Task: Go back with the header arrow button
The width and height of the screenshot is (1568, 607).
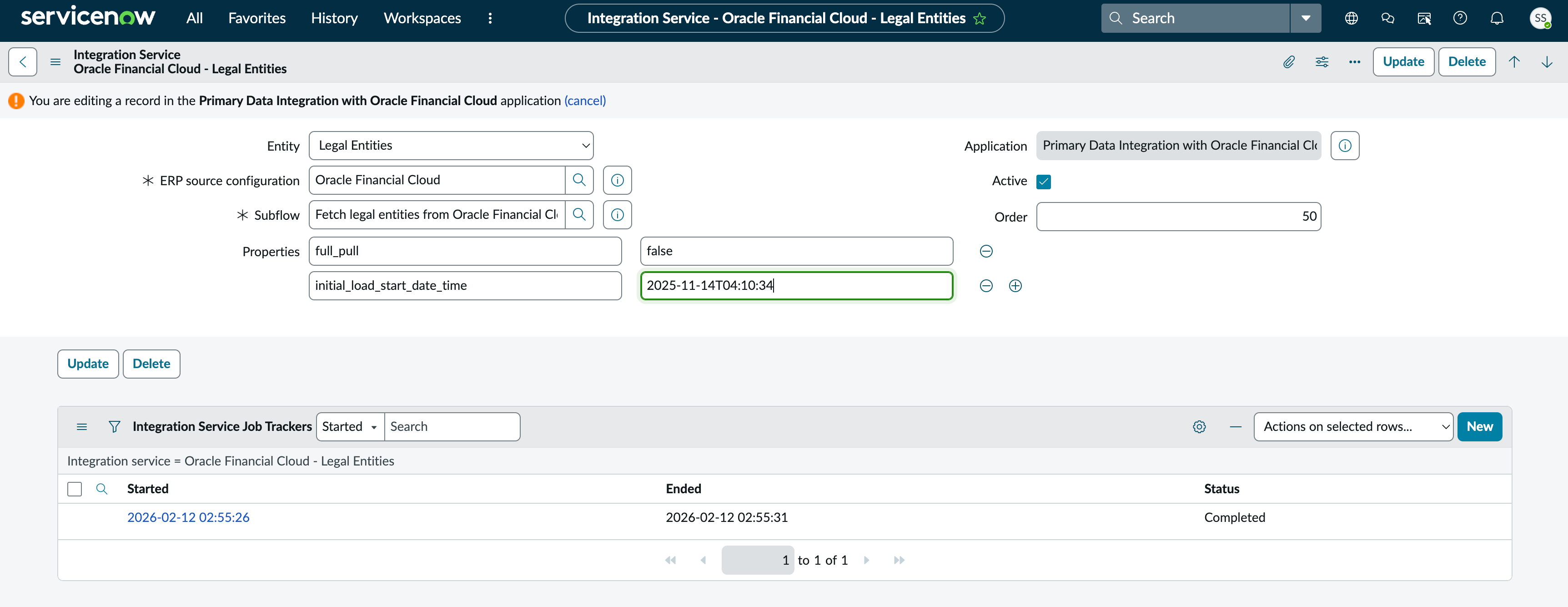Action: point(23,61)
